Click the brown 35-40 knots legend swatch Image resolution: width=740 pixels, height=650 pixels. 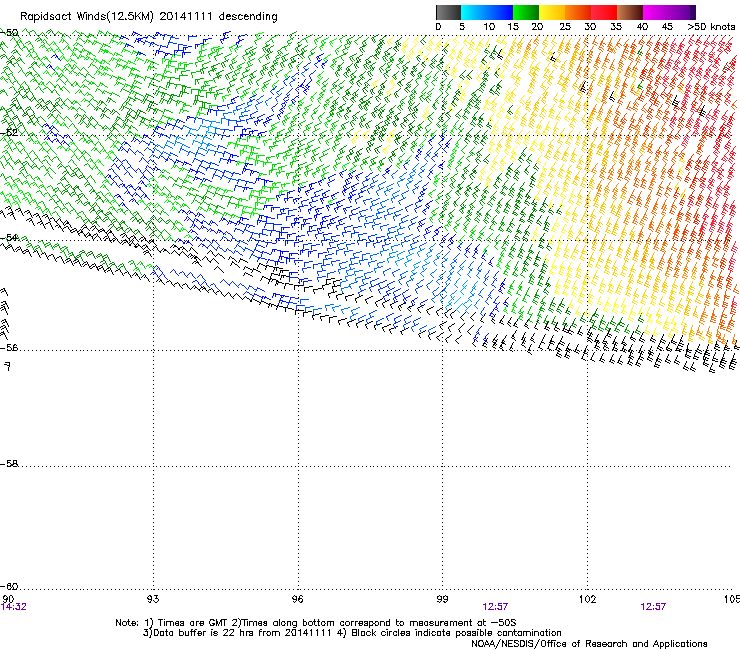[630, 12]
